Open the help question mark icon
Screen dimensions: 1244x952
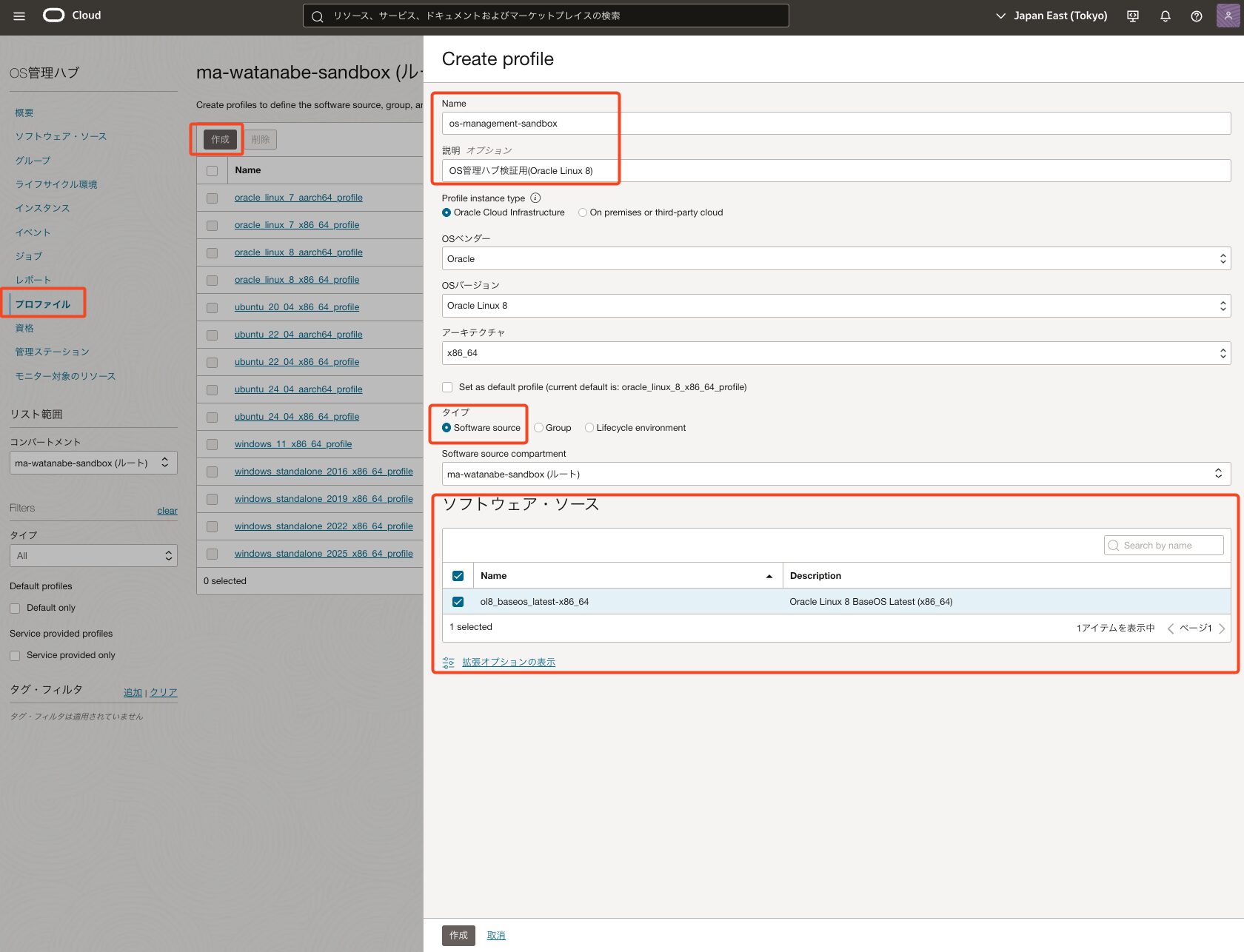pos(1196,16)
